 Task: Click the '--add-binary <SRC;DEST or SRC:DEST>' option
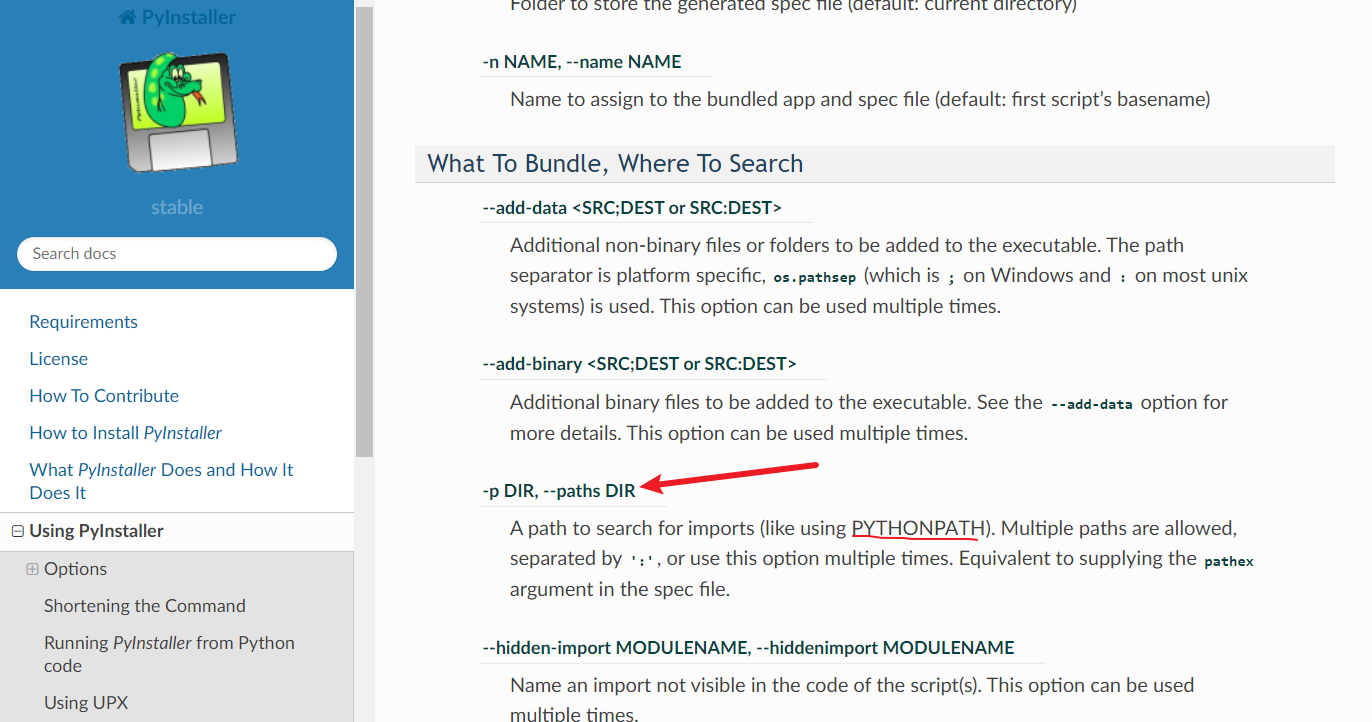click(x=639, y=364)
